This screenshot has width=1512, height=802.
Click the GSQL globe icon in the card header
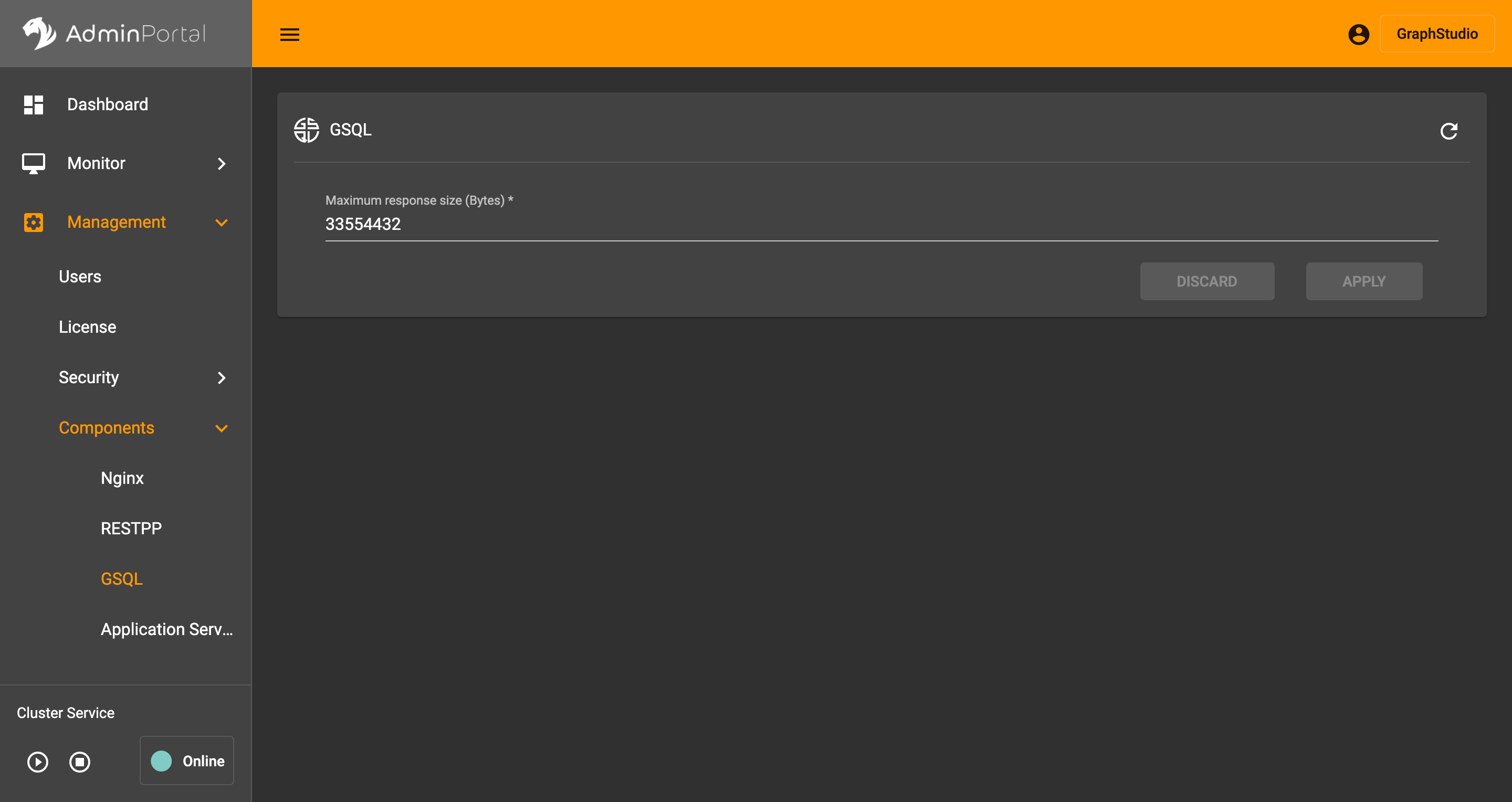coord(306,130)
